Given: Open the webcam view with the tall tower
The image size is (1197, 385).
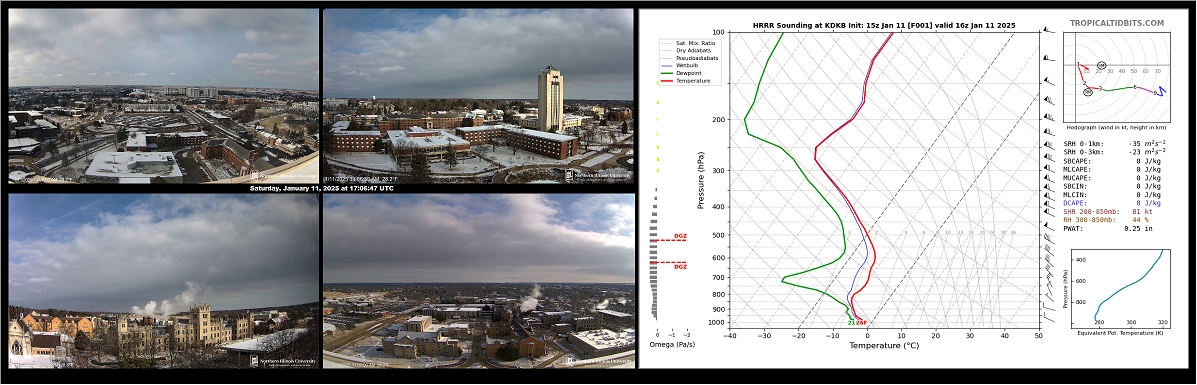Looking at the screenshot, I should click(x=478, y=95).
